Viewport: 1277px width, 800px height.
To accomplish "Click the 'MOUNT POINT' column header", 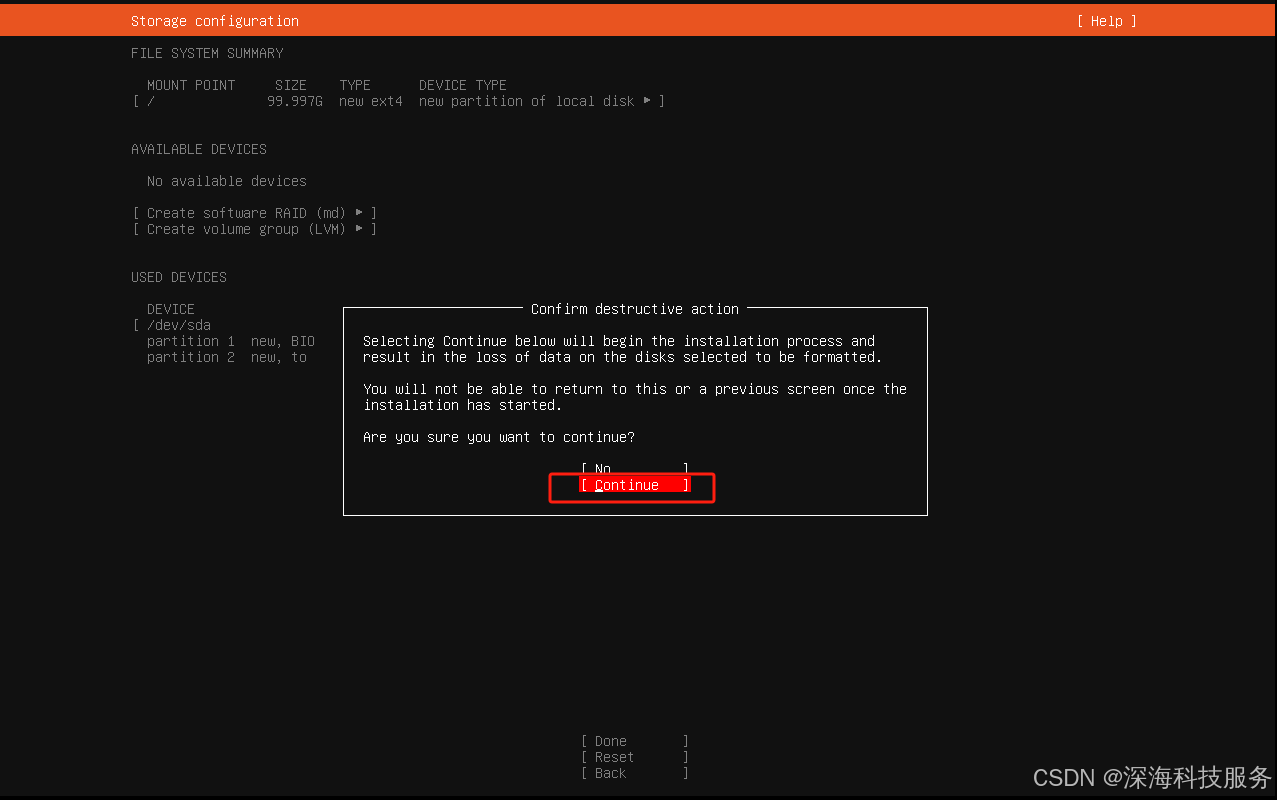I will click(x=191, y=85).
